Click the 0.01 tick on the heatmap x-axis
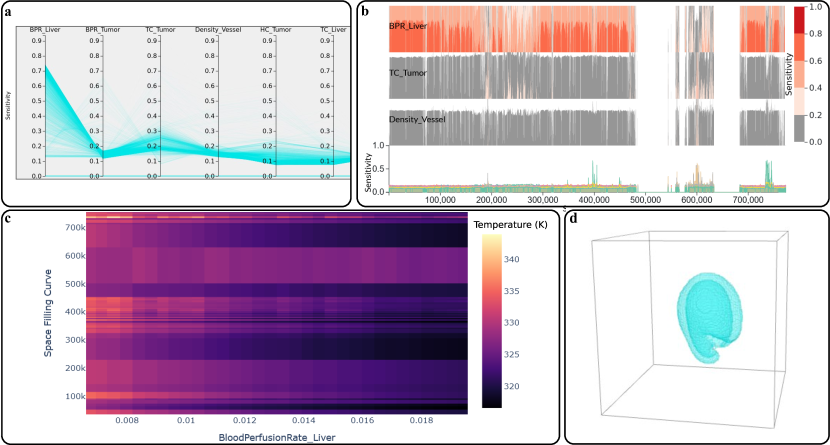Screen dimensions: 830x445 click(x=186, y=420)
